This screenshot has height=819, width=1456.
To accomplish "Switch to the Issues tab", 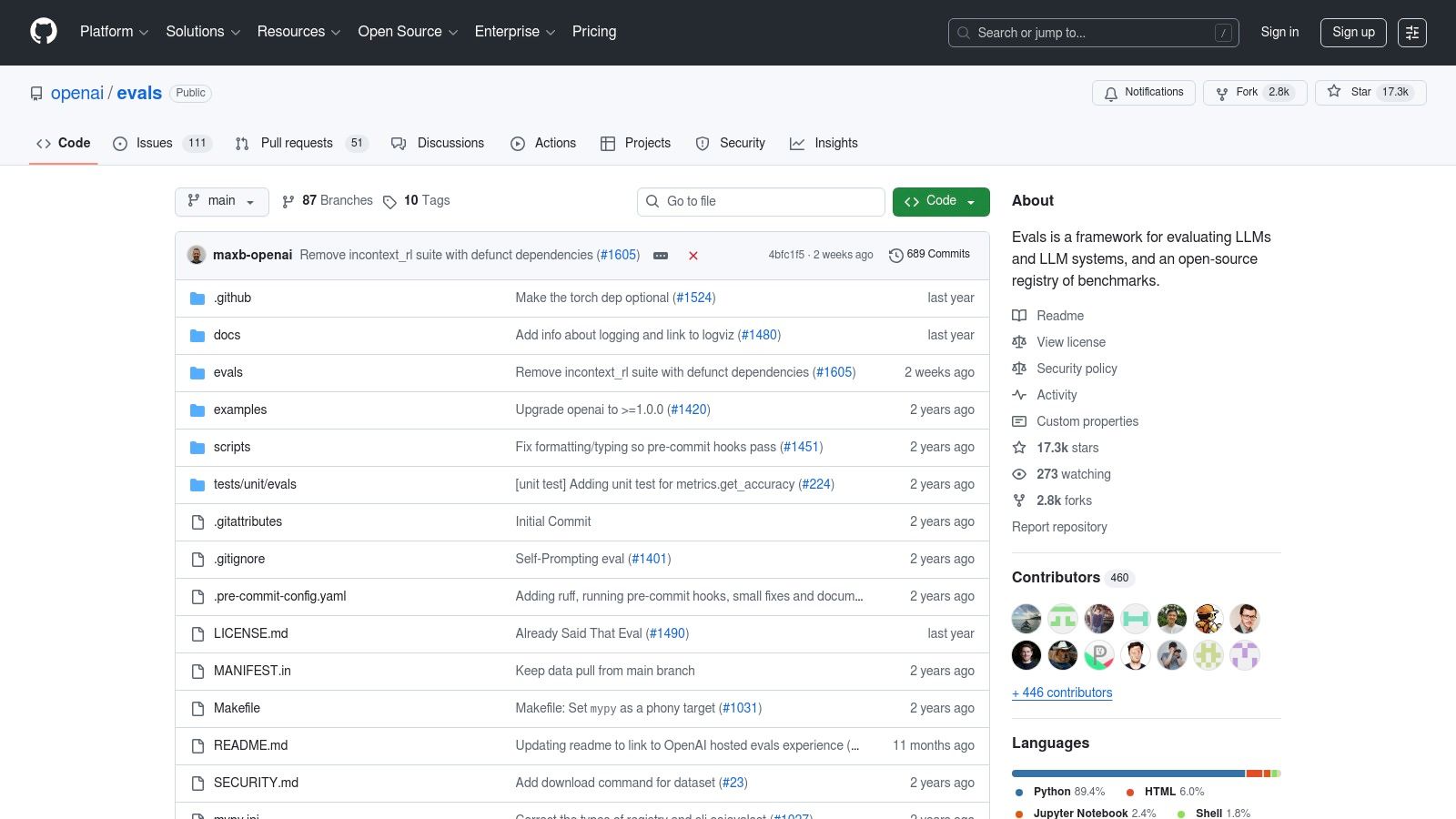I will click(162, 143).
